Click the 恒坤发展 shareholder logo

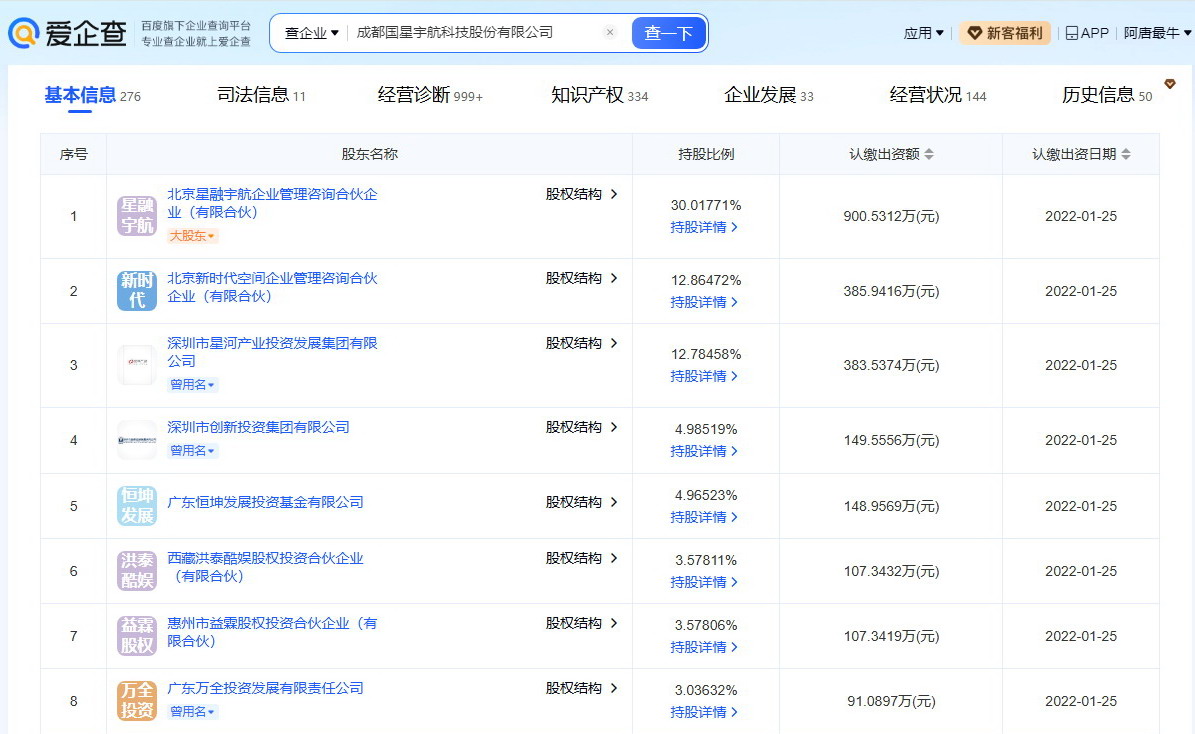(x=137, y=505)
